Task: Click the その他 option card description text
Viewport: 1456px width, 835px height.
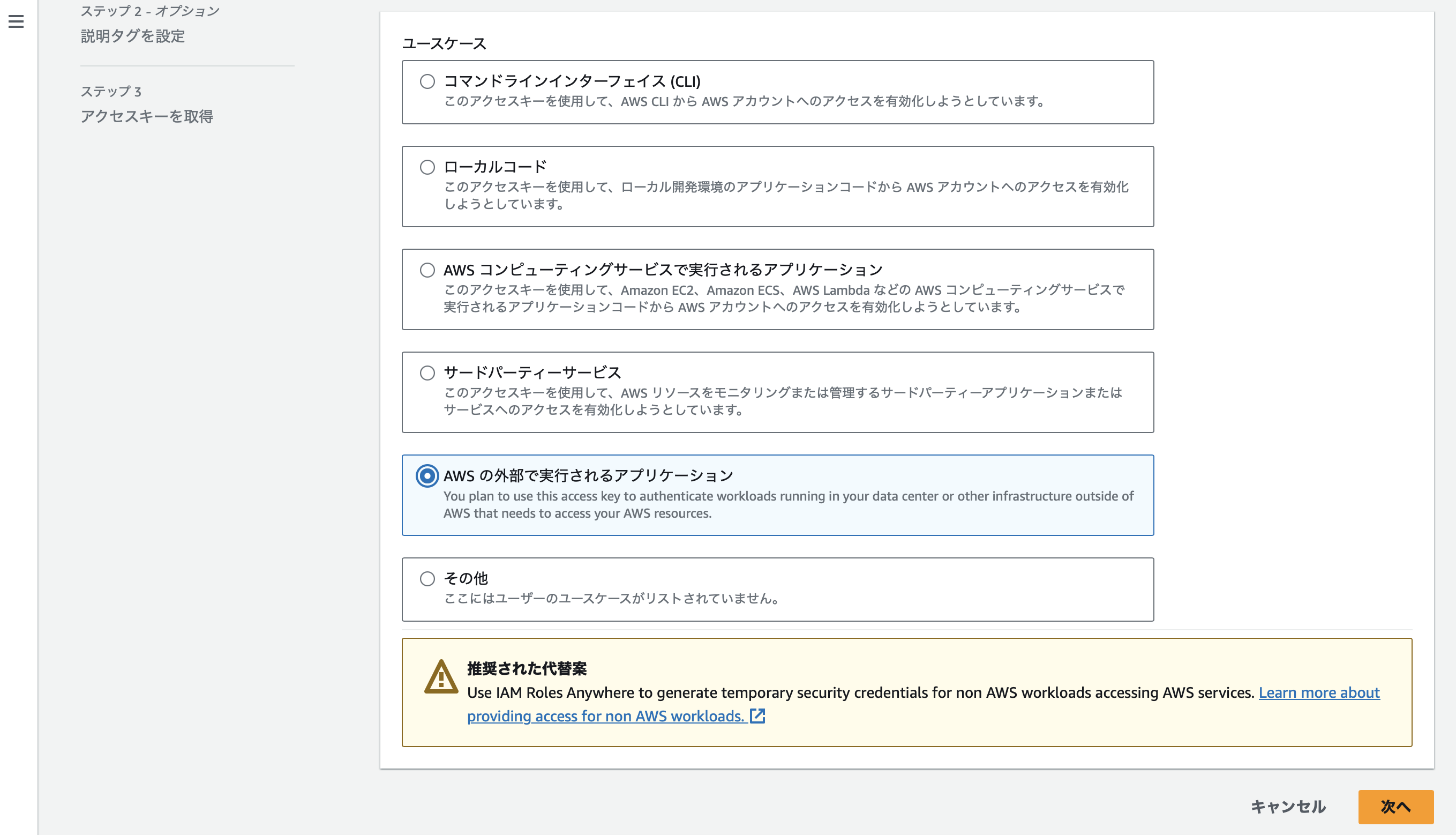Action: (x=611, y=599)
